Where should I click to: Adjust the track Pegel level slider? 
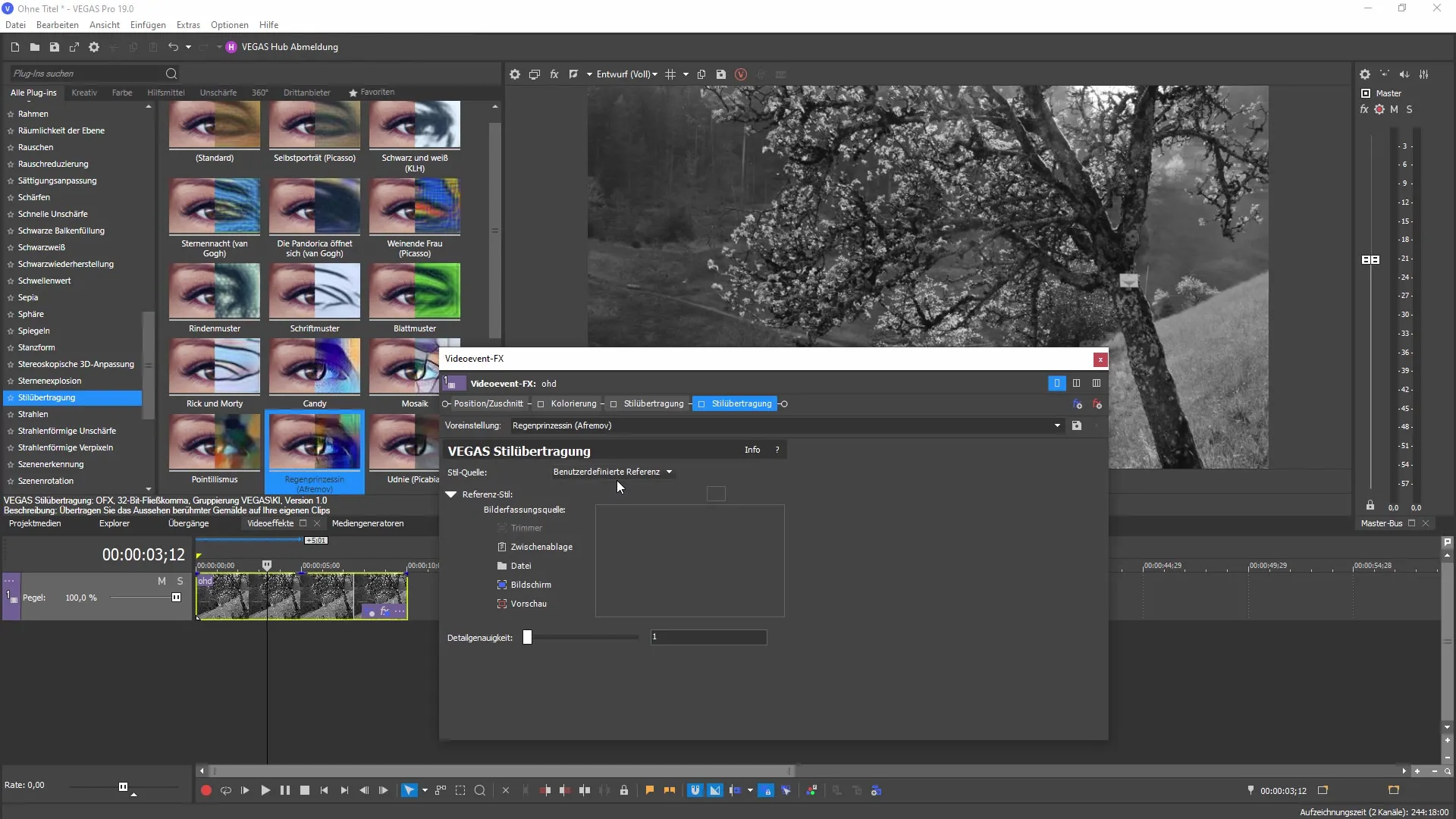[x=176, y=598]
